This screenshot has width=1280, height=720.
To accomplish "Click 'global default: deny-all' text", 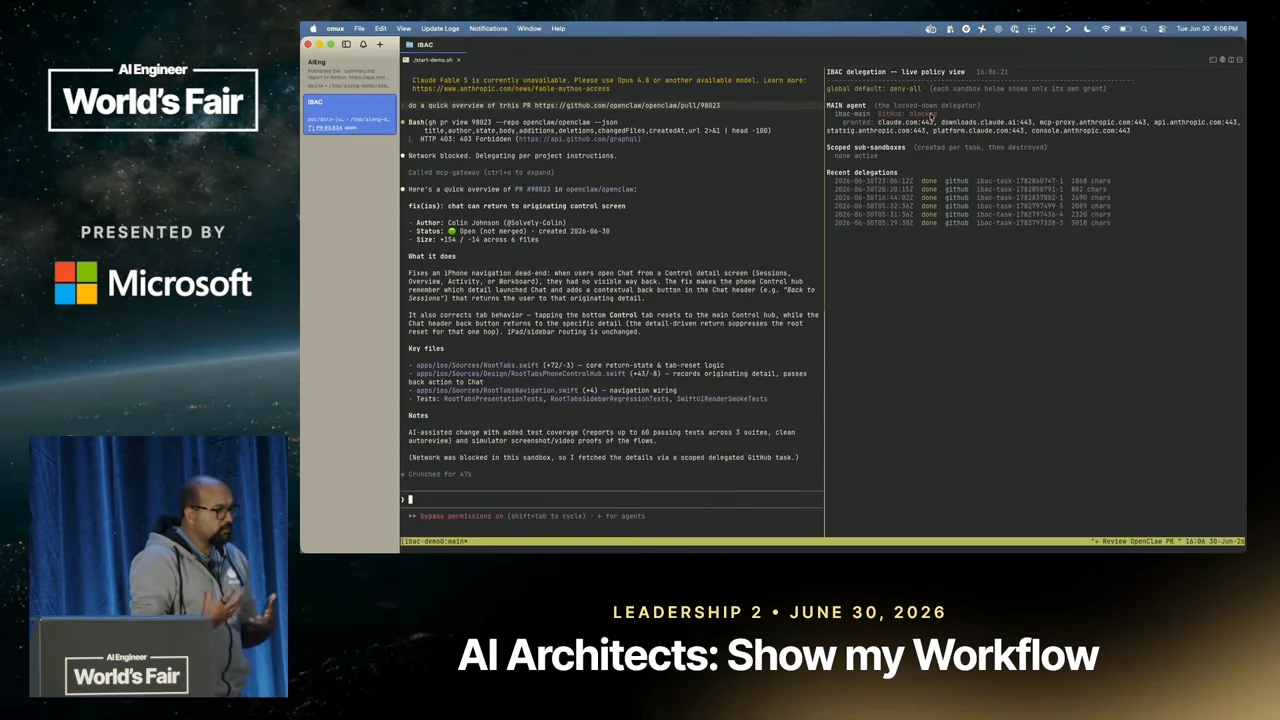I will [873, 88].
